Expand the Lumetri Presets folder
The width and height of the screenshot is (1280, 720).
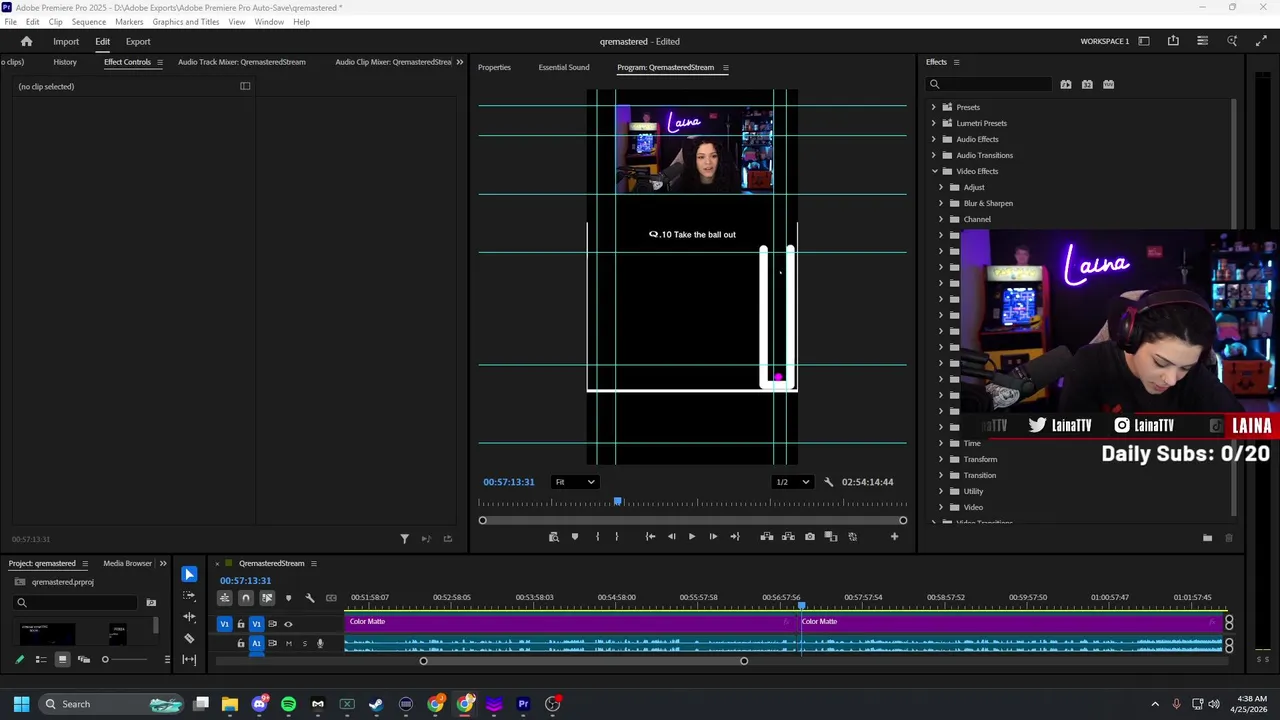coord(934,123)
